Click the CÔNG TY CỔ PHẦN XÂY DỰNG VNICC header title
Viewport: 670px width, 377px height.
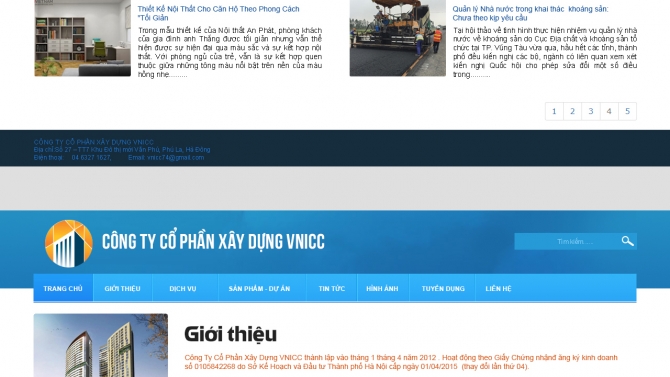click(x=213, y=242)
